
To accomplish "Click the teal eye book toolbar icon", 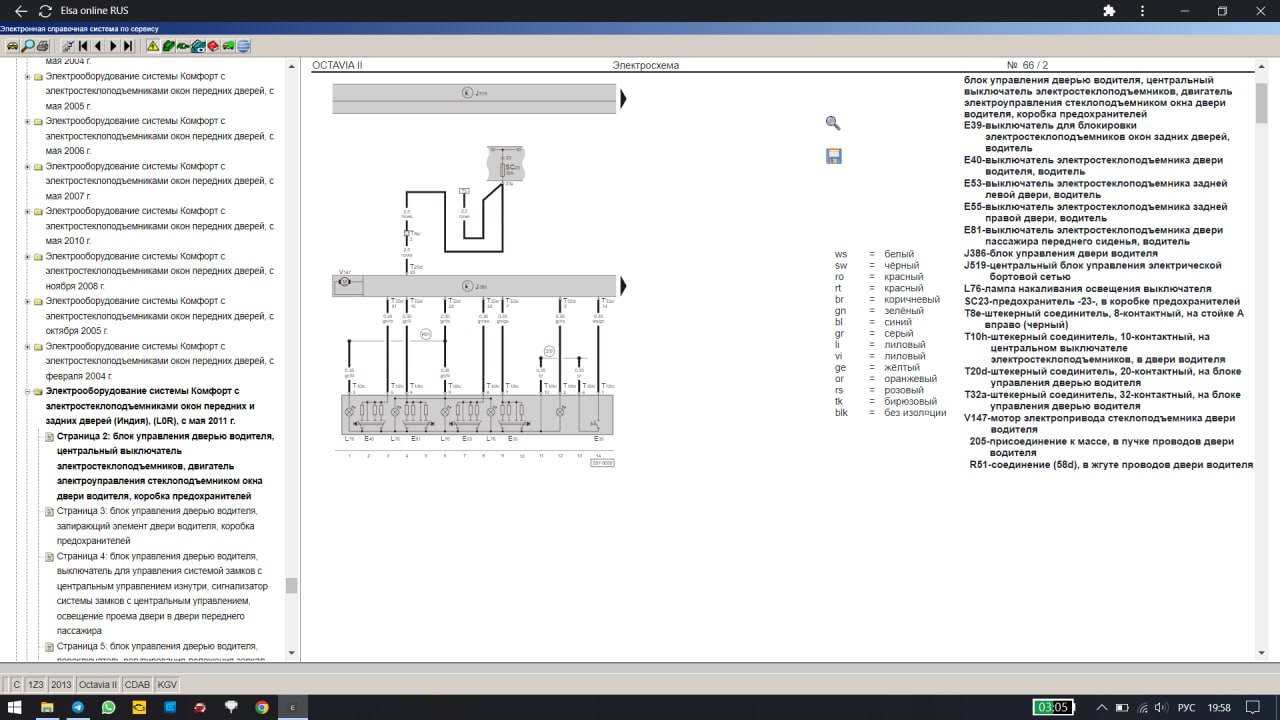I will point(198,46).
